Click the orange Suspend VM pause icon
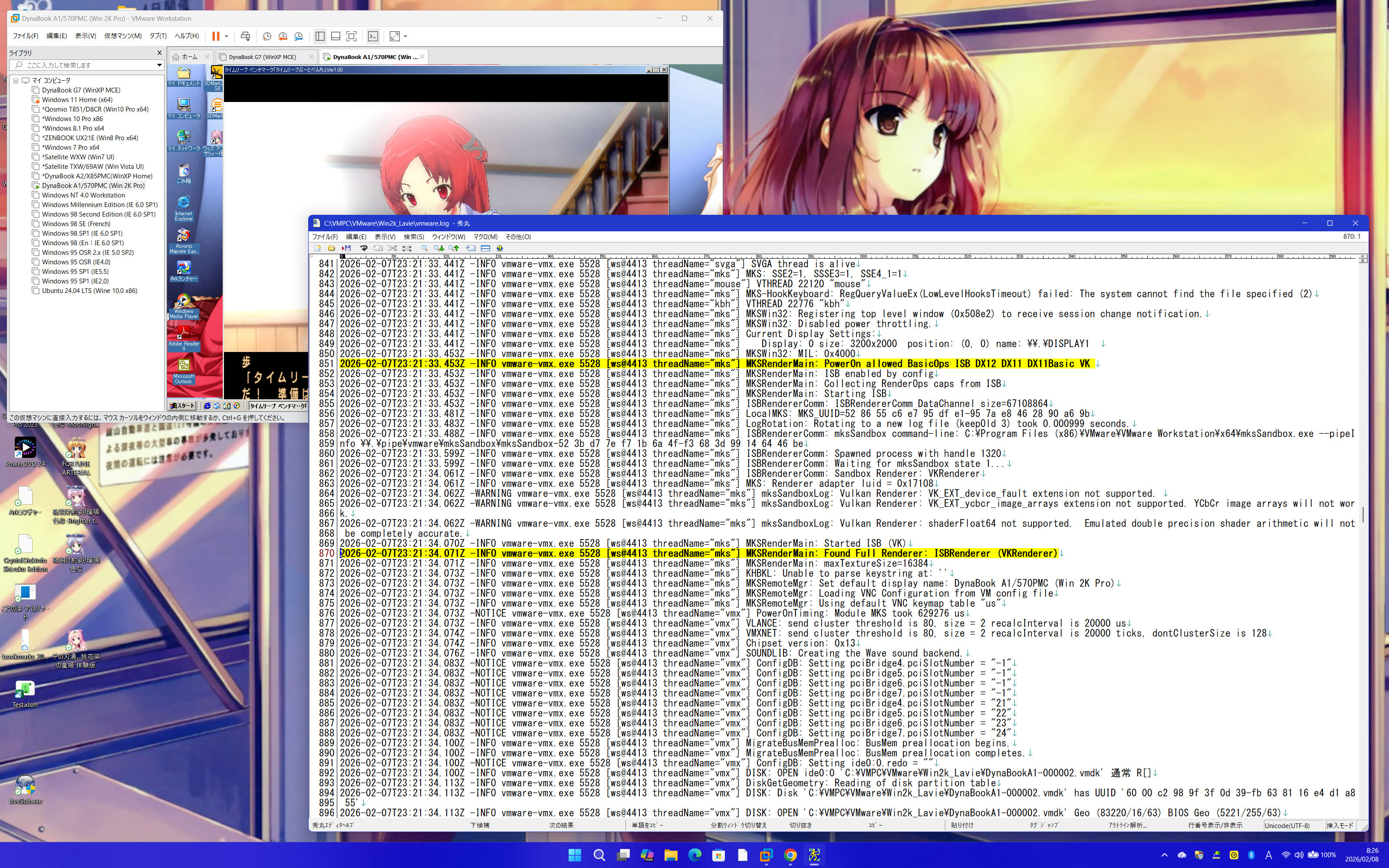1389x868 pixels. tap(216, 36)
